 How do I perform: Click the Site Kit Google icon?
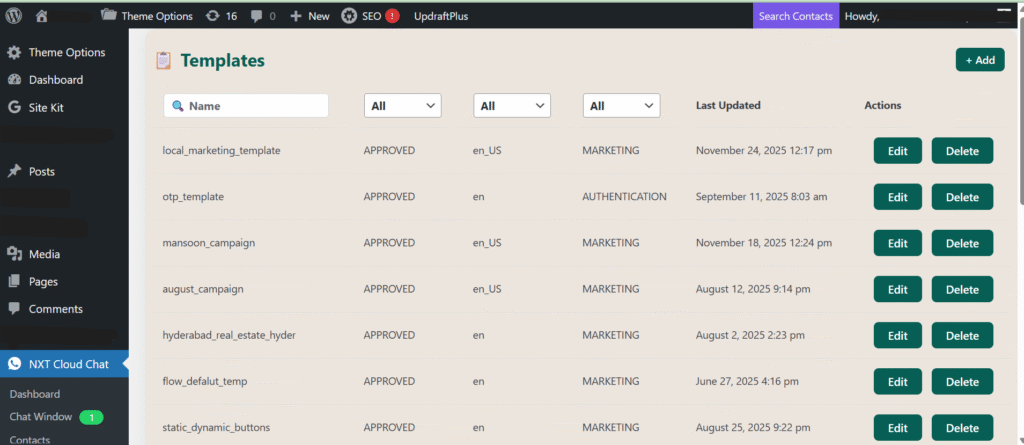(x=14, y=107)
